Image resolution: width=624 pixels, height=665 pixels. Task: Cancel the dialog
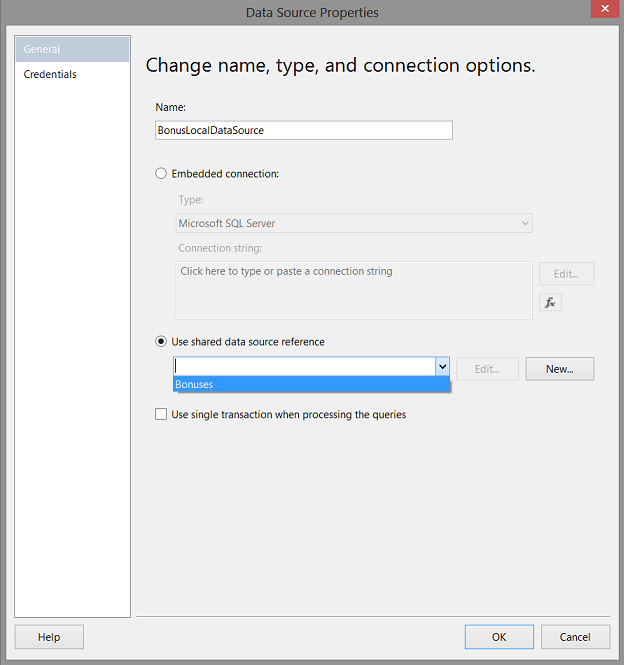tap(575, 637)
